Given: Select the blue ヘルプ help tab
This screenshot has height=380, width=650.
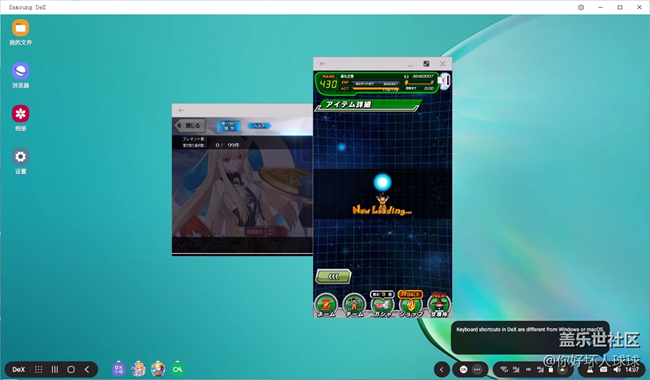Looking at the screenshot, I should pos(260,126).
